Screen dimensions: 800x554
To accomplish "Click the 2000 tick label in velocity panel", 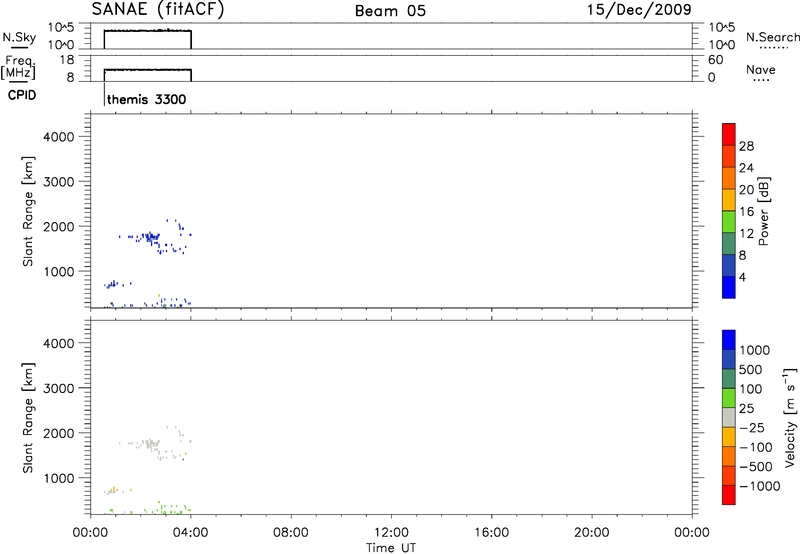I will pyautogui.click(x=59, y=433).
